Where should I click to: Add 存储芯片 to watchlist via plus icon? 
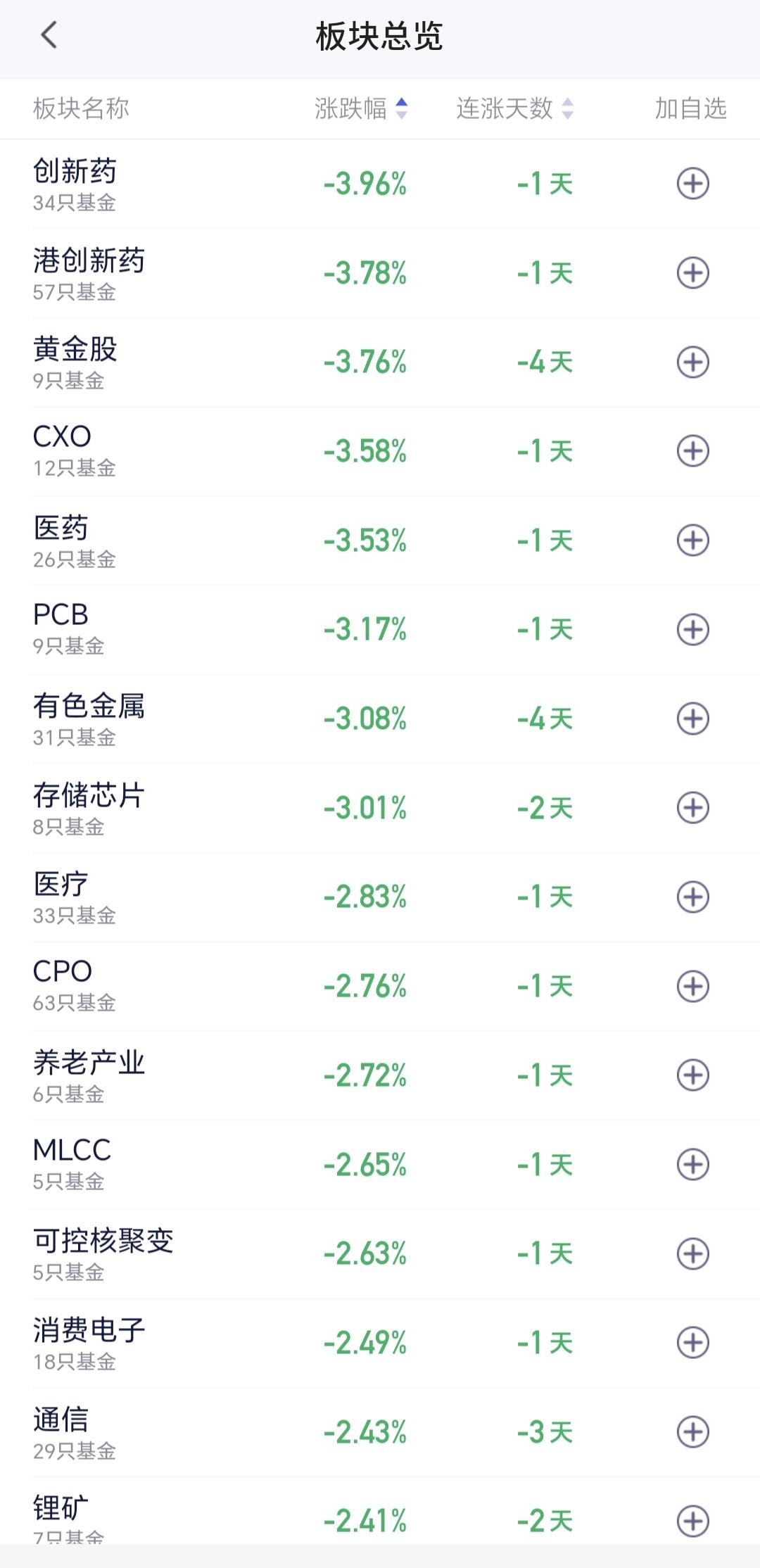[692, 807]
